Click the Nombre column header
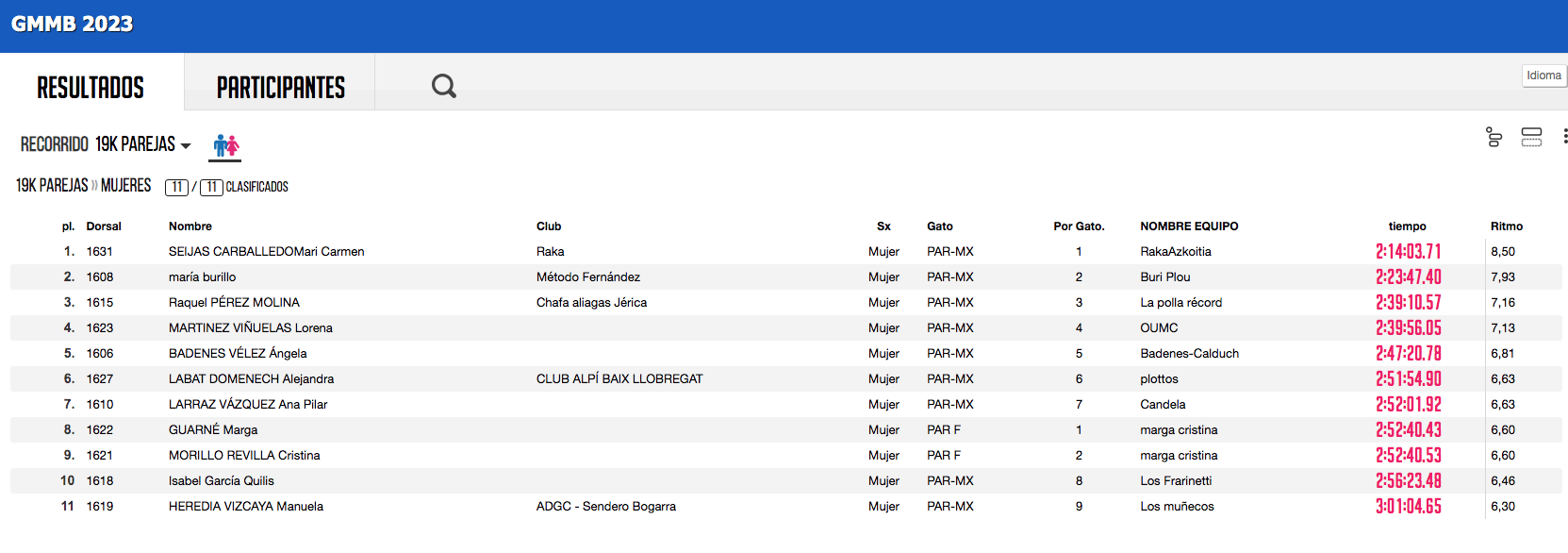 (x=190, y=226)
